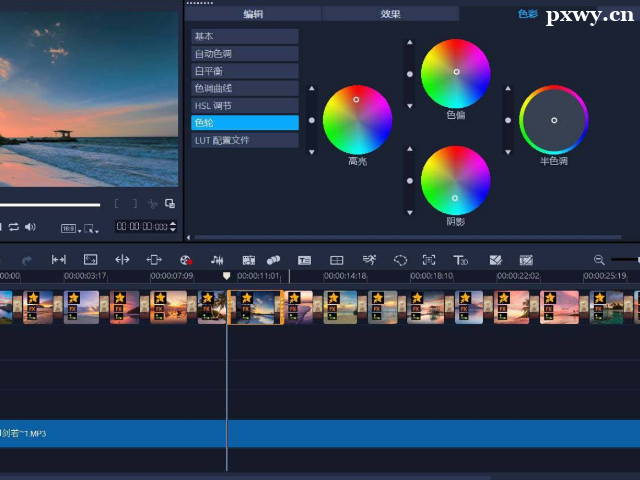Mute audio with the preview speaker icon
The image size is (640, 480).
click(30, 227)
